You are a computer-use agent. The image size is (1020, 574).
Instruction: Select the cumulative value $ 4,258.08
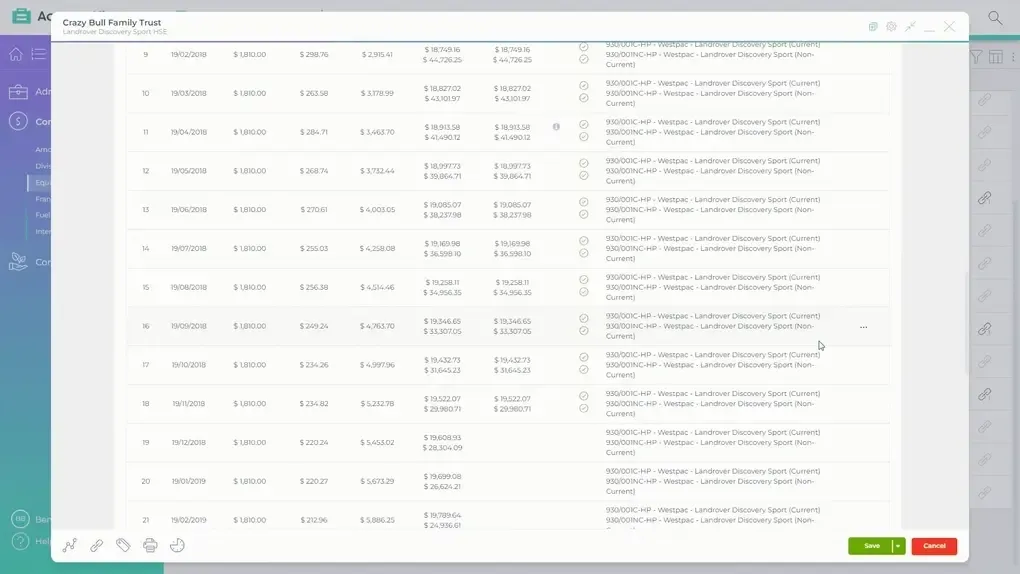[377, 248]
